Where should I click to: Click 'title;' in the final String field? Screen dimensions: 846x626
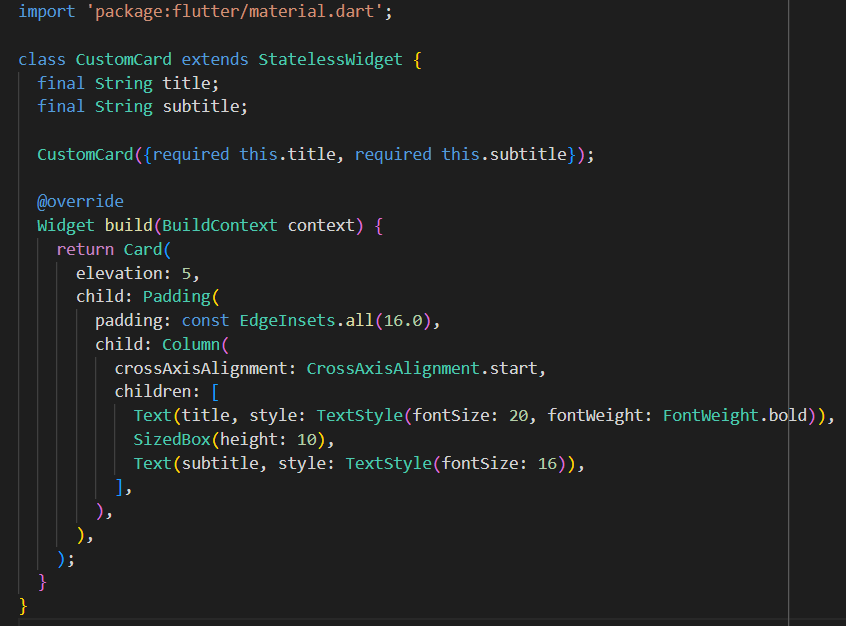[x=190, y=83]
